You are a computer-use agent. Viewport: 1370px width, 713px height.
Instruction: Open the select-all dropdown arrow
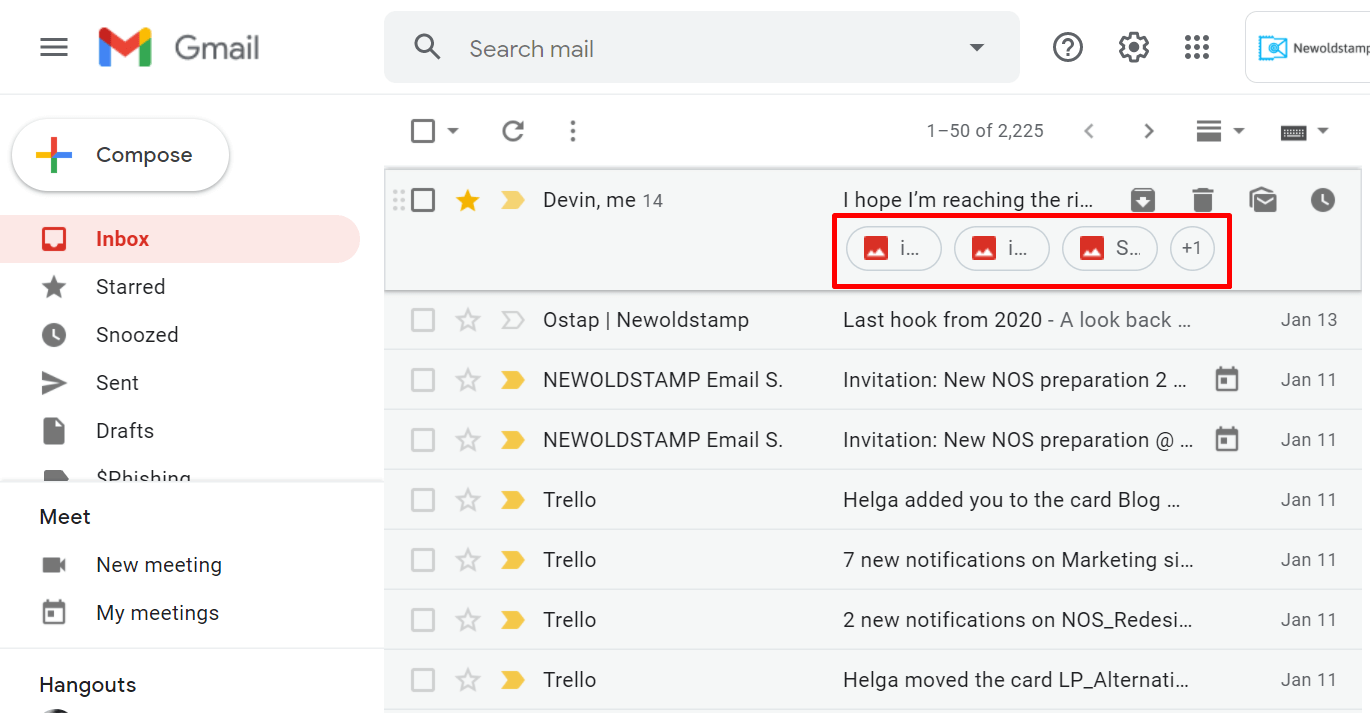(453, 131)
